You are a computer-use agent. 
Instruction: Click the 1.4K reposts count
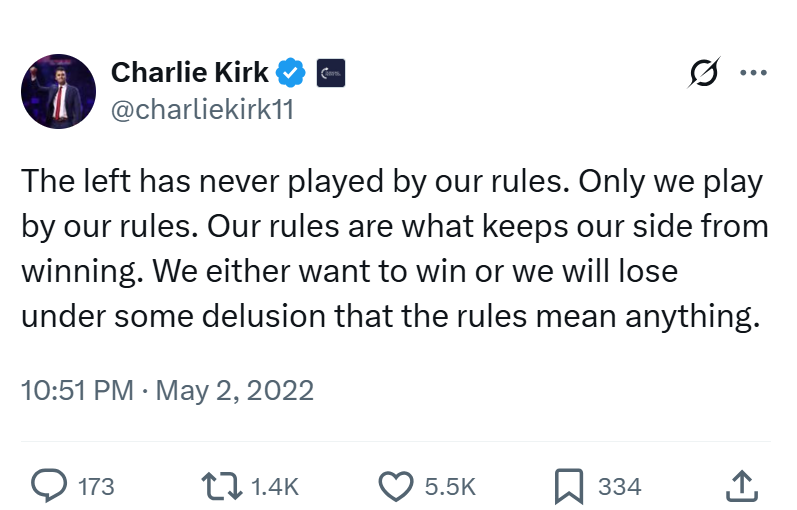[x=275, y=487]
